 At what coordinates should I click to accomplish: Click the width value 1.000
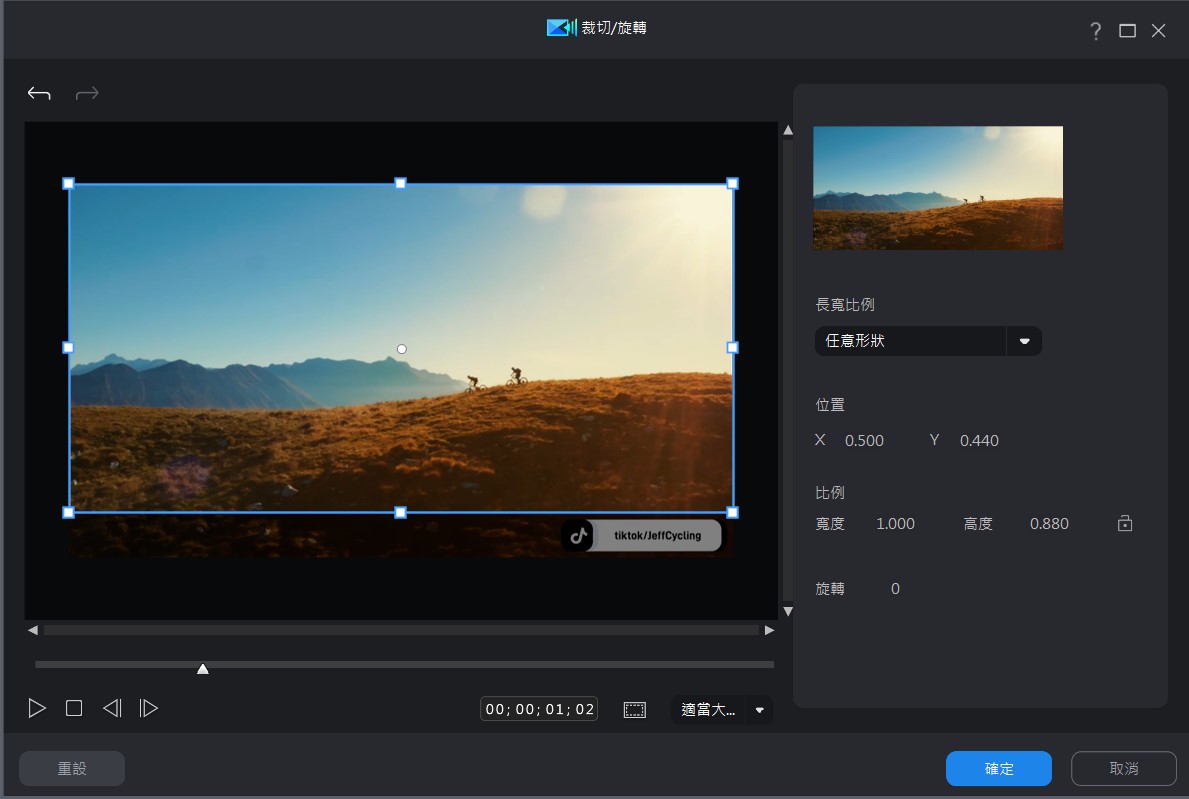(896, 524)
